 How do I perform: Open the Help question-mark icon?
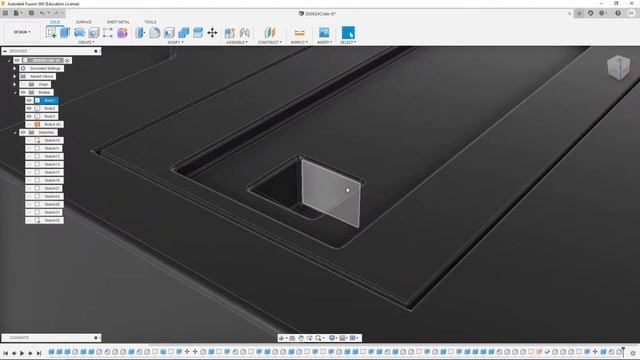point(618,13)
